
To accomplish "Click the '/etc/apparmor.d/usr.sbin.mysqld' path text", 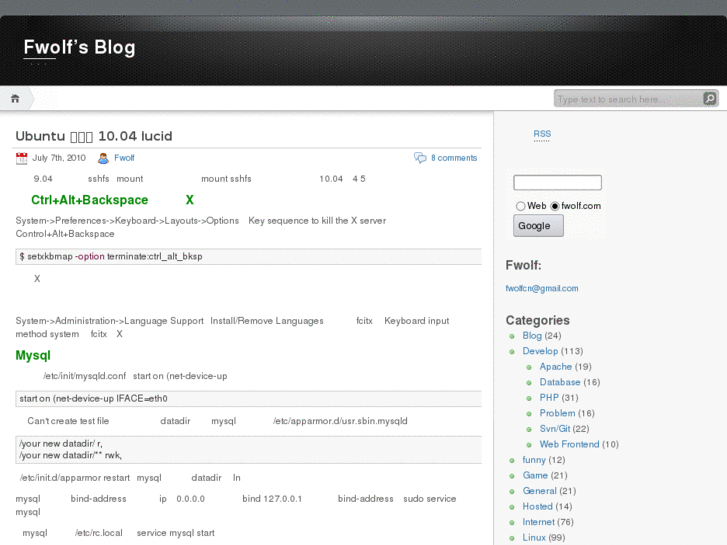I will (x=340, y=421).
